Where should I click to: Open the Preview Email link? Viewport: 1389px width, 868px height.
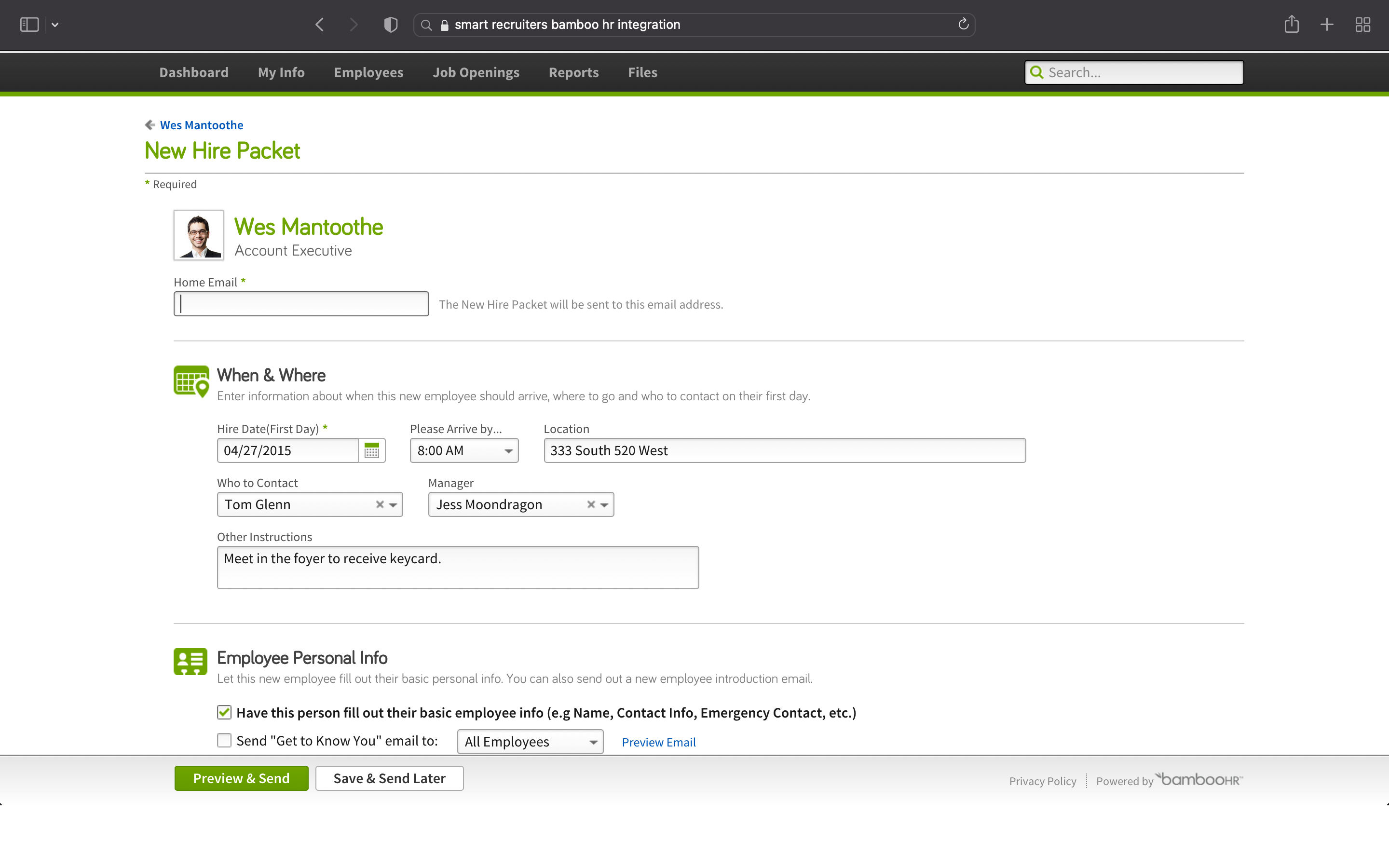click(x=658, y=742)
